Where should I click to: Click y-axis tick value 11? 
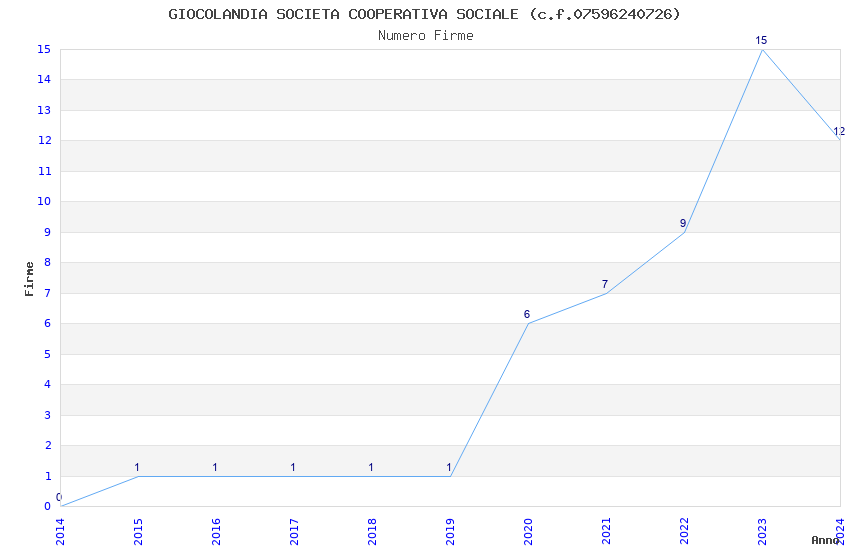[44, 171]
